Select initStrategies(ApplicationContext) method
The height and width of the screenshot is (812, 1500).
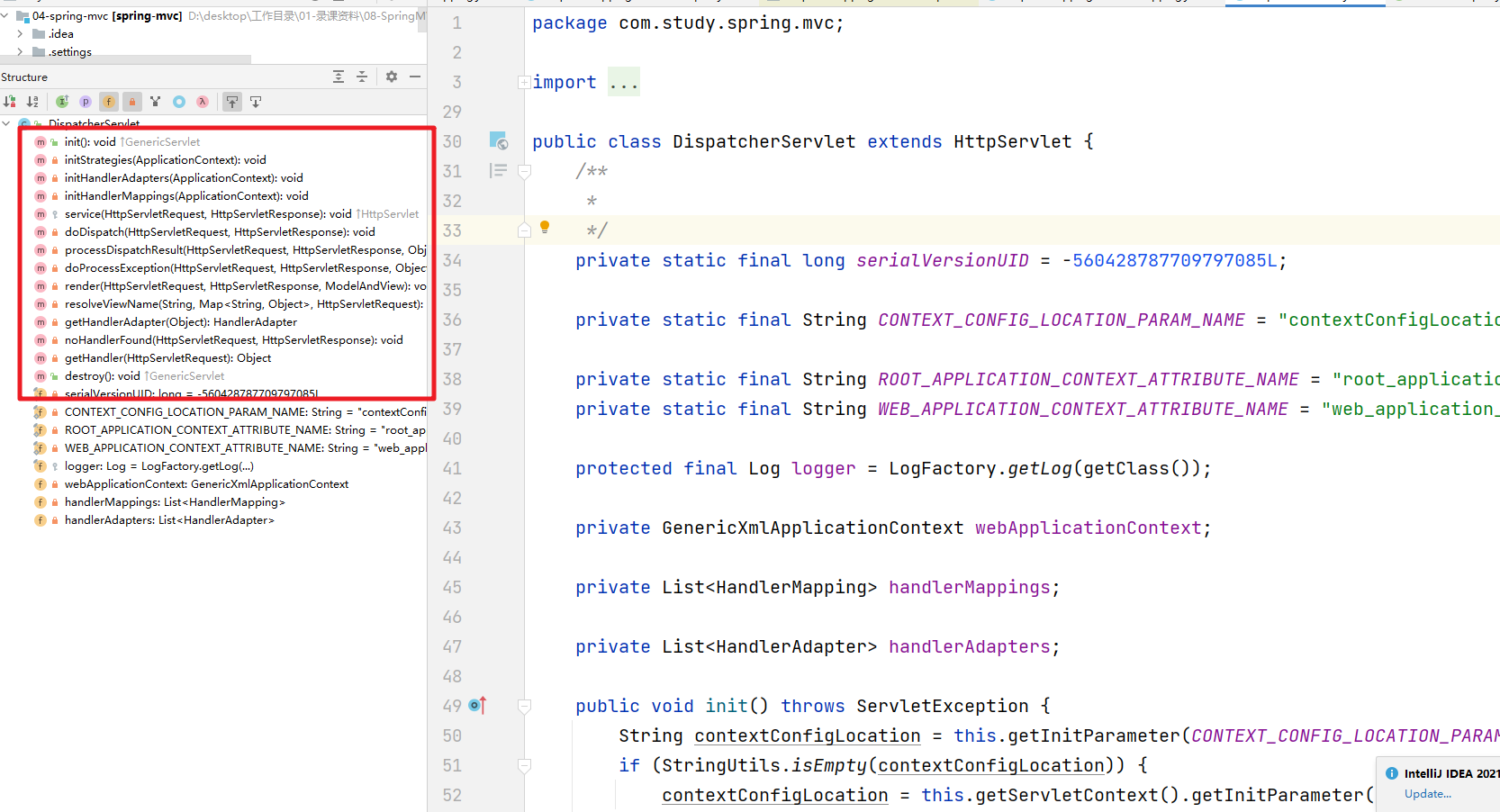click(x=165, y=159)
